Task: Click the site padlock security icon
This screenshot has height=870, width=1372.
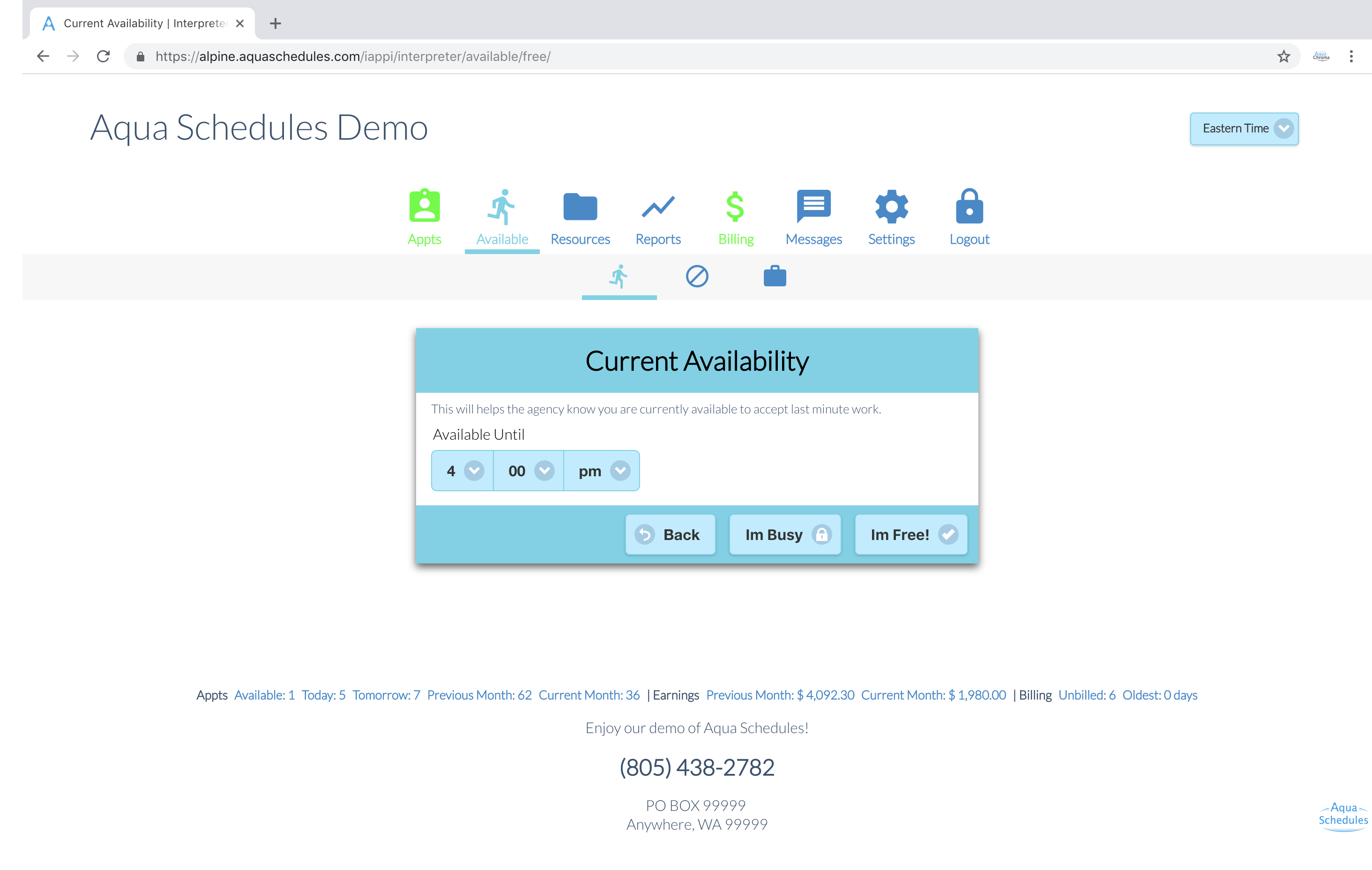Action: tap(140, 56)
